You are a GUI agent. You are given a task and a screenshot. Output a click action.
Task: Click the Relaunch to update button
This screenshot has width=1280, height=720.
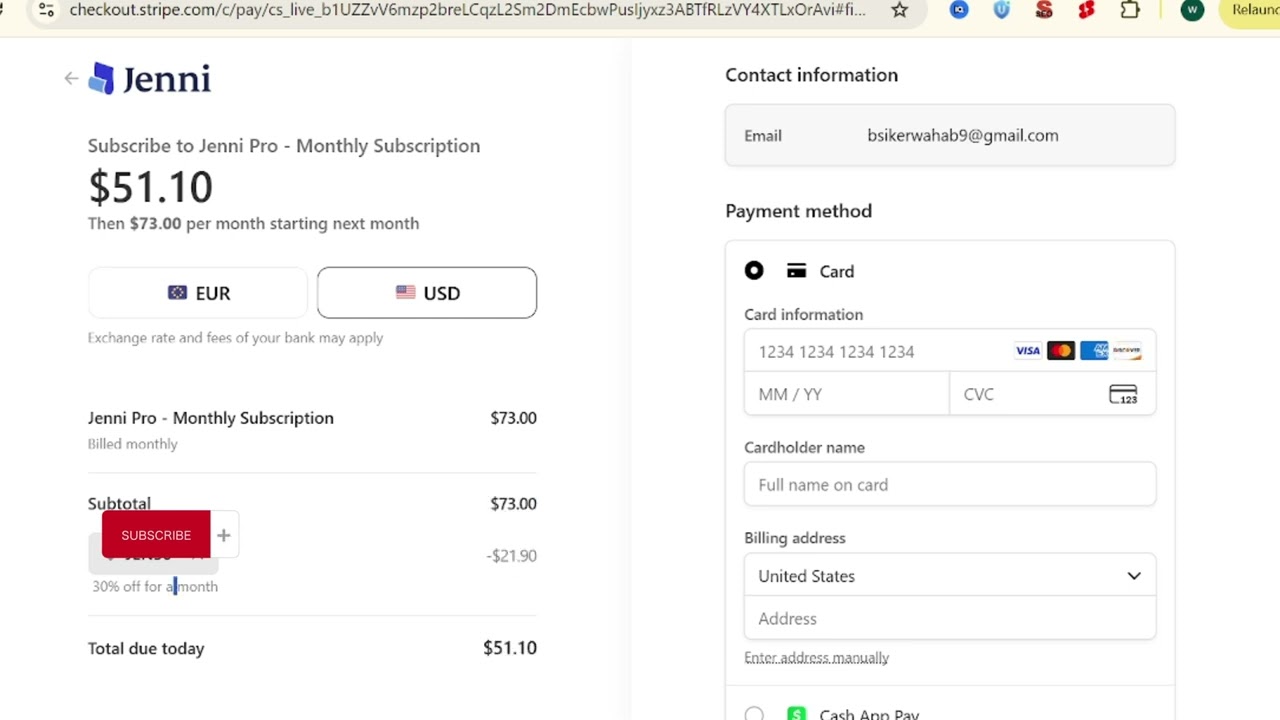[x=1251, y=10]
